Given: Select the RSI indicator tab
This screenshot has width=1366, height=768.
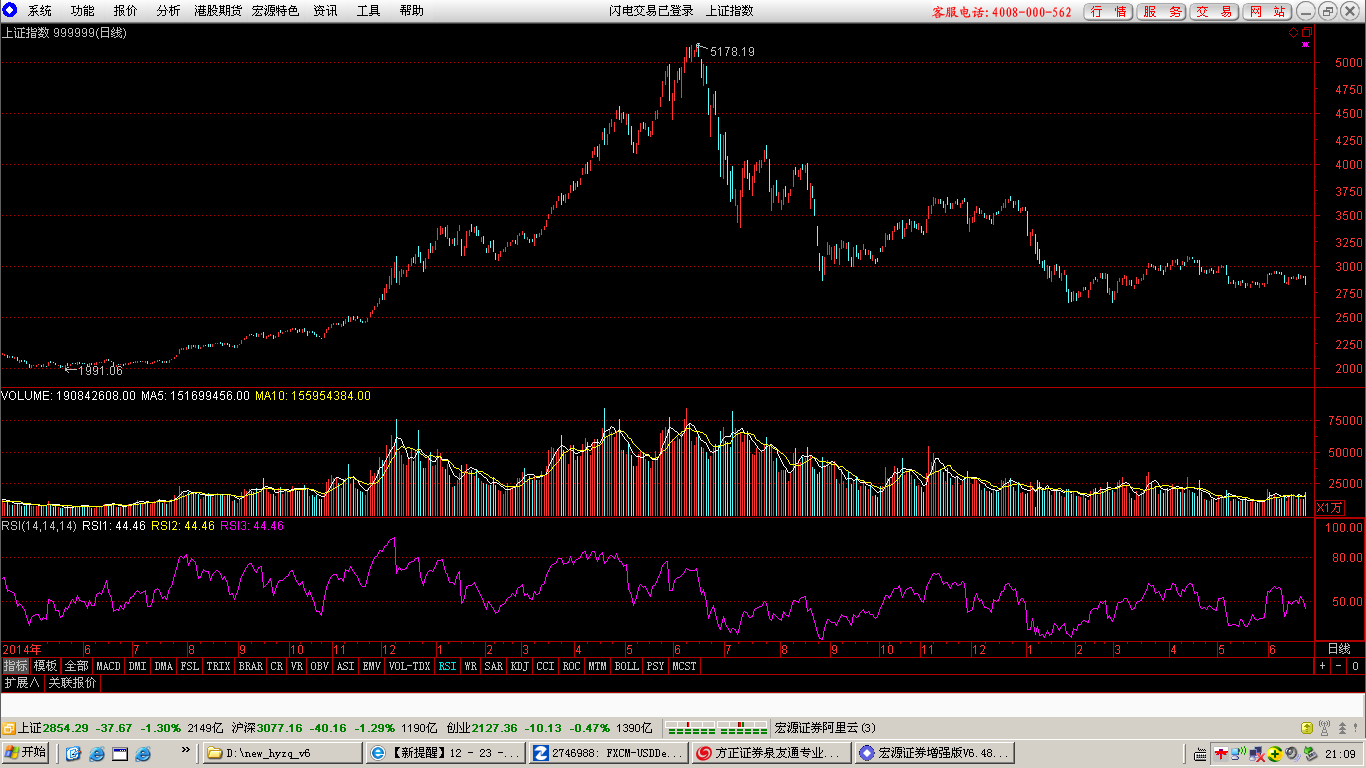Looking at the screenshot, I should [447, 666].
